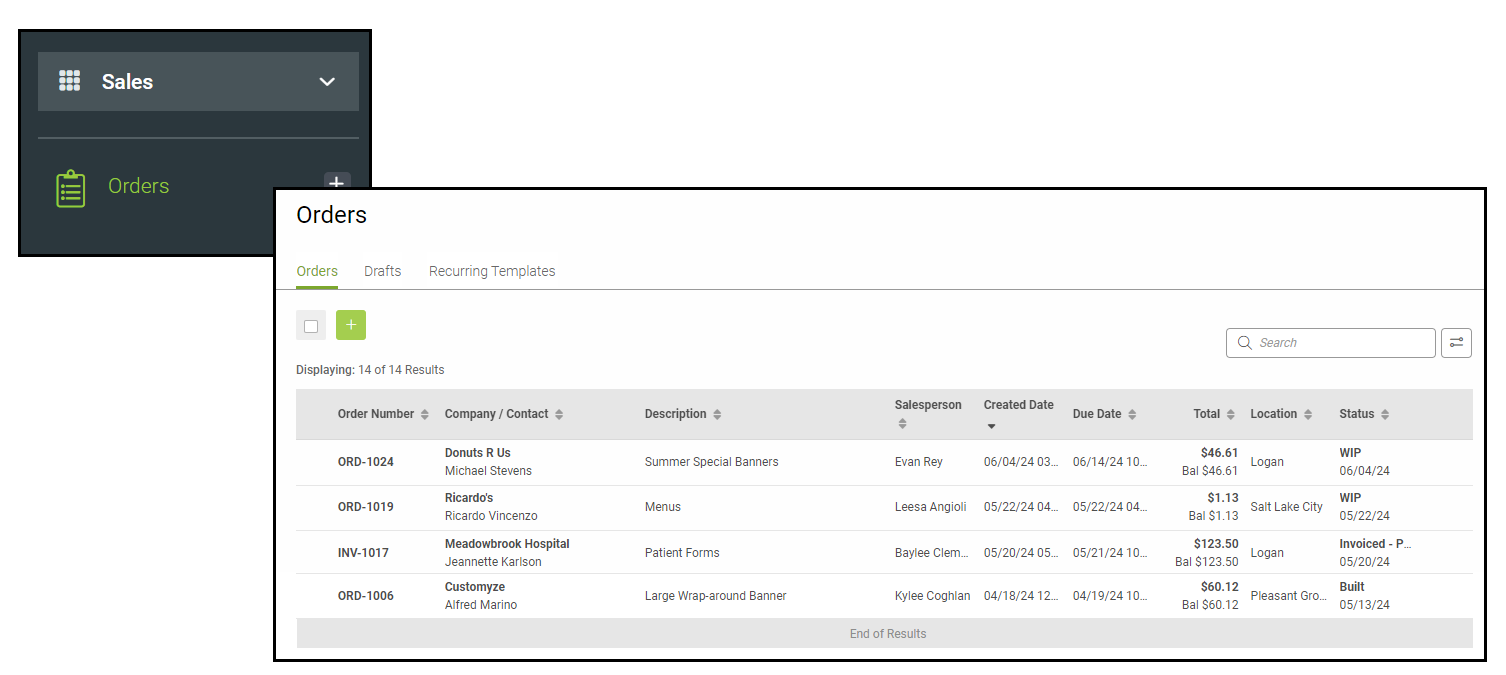The width and height of the screenshot is (1506, 675).
Task: Open order ORD-1006
Action: coord(366,596)
